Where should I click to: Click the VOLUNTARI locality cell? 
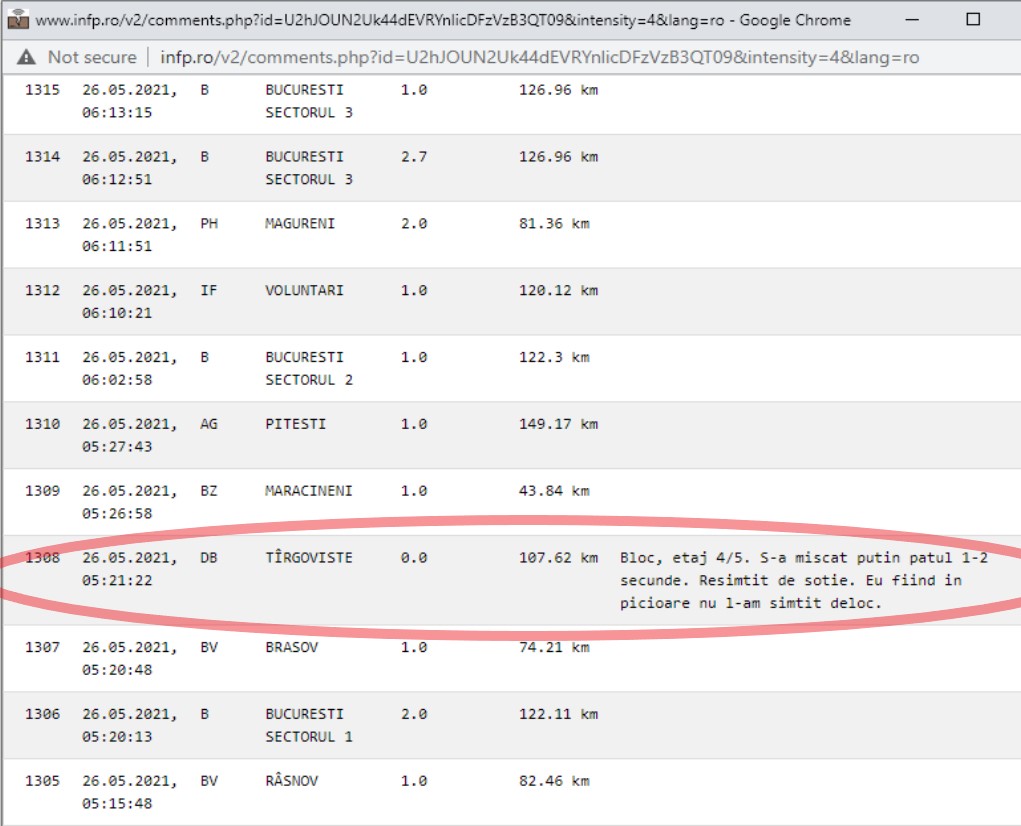click(x=304, y=291)
